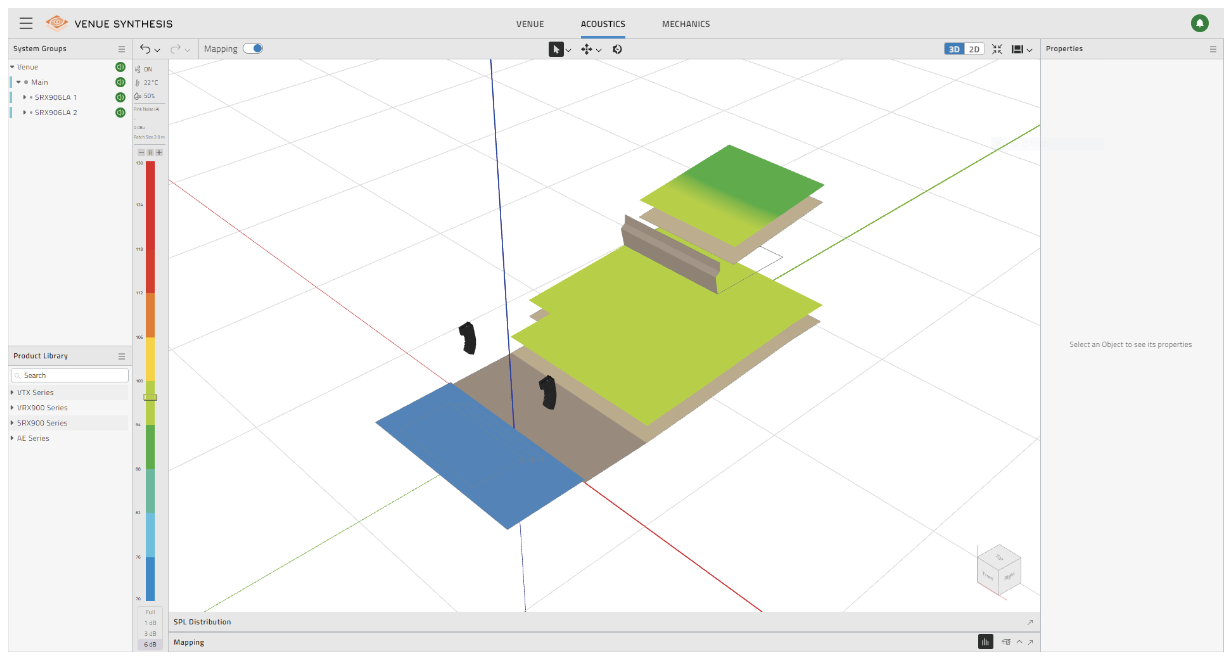Expand the SRX900 Series library
The image size is (1232, 660).
[x=13, y=423]
